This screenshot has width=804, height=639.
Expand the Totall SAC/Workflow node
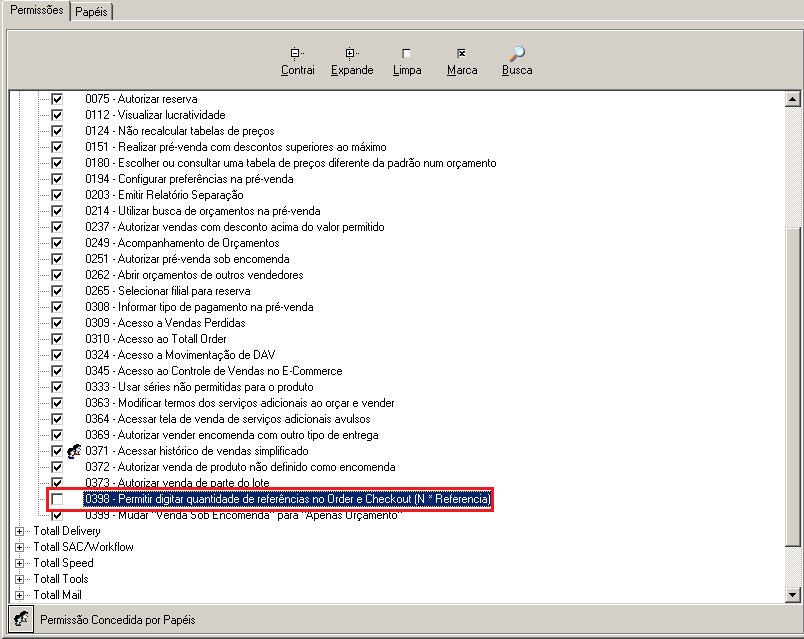click(x=20, y=547)
